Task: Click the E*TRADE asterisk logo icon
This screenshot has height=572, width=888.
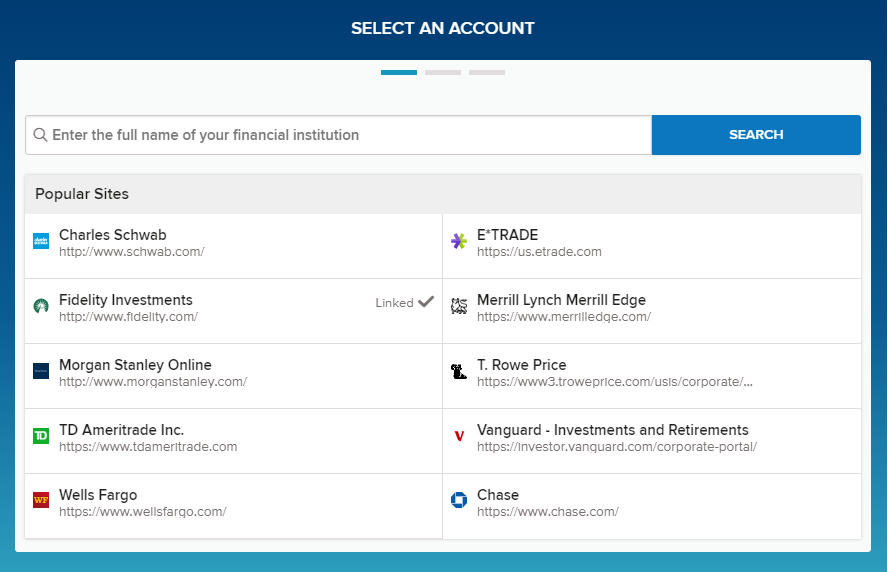Action: pos(459,241)
